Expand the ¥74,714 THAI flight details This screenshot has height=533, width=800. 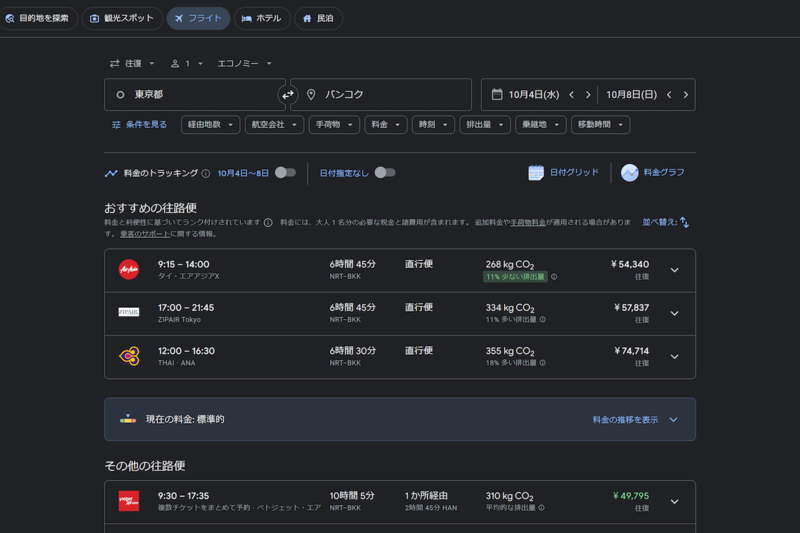(674, 357)
